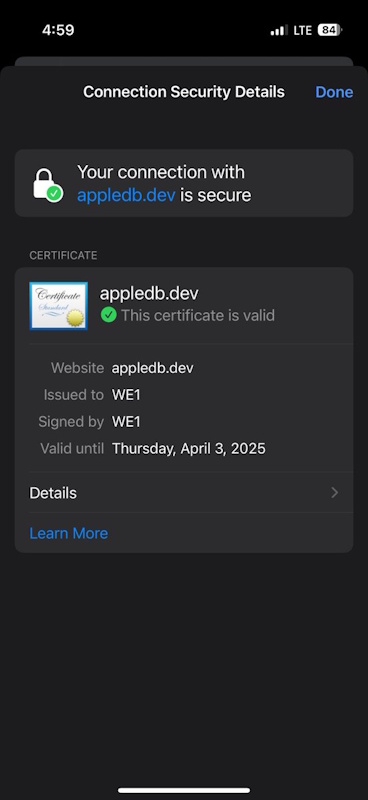Tap the cellular signal bars icon
The width and height of the screenshot is (368, 800).
(x=279, y=31)
